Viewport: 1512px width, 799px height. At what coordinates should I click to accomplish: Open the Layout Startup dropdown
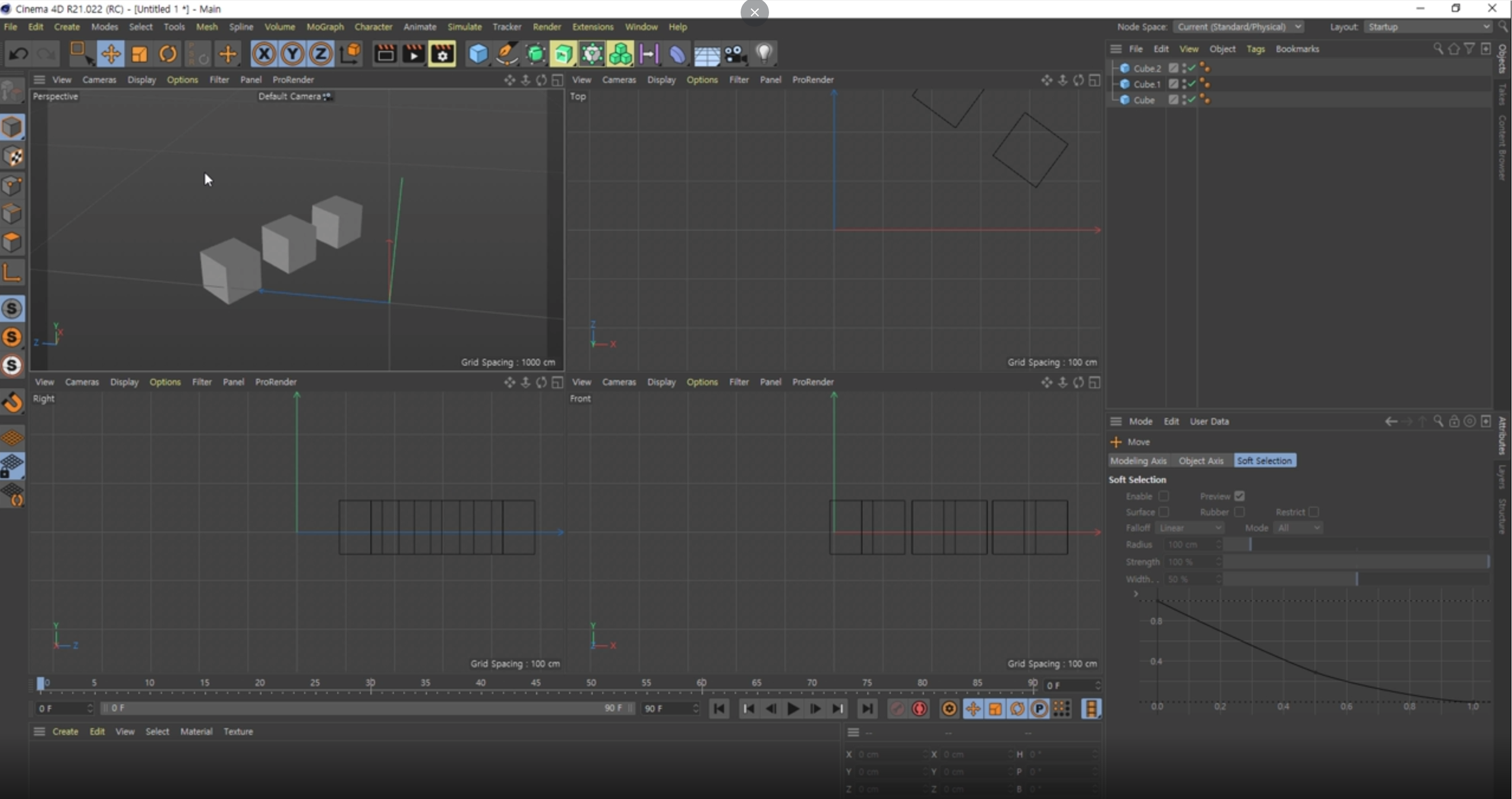pyautogui.click(x=1429, y=27)
